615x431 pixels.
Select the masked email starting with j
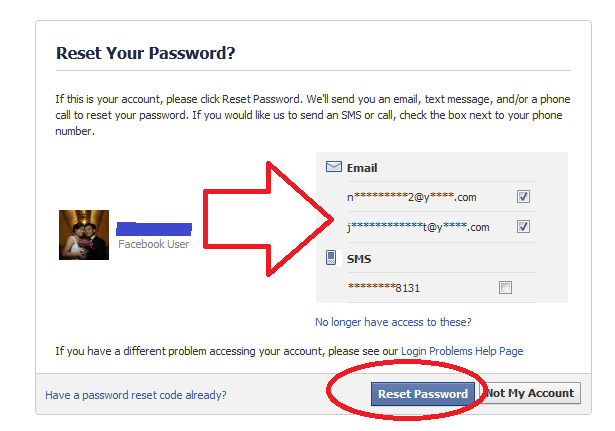tap(418, 228)
